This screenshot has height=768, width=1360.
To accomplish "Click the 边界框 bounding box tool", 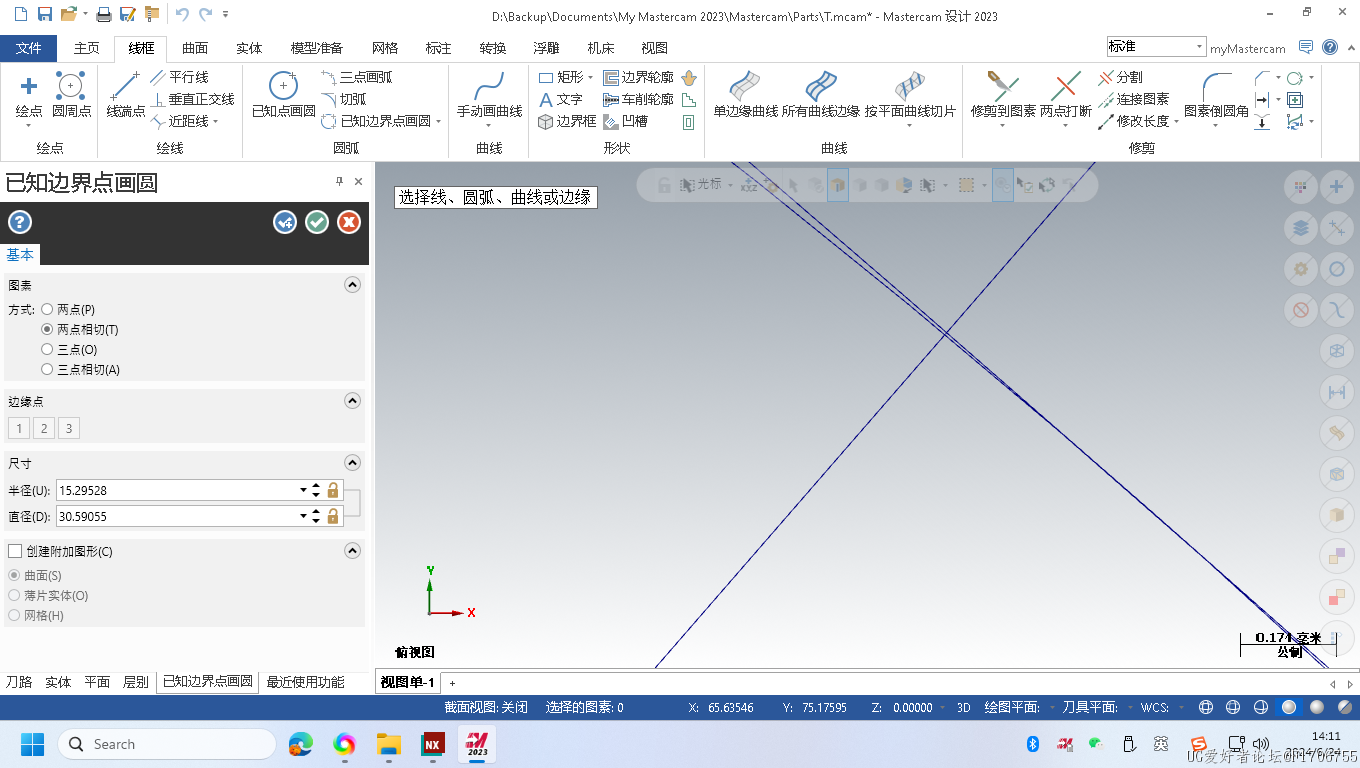I will point(567,121).
